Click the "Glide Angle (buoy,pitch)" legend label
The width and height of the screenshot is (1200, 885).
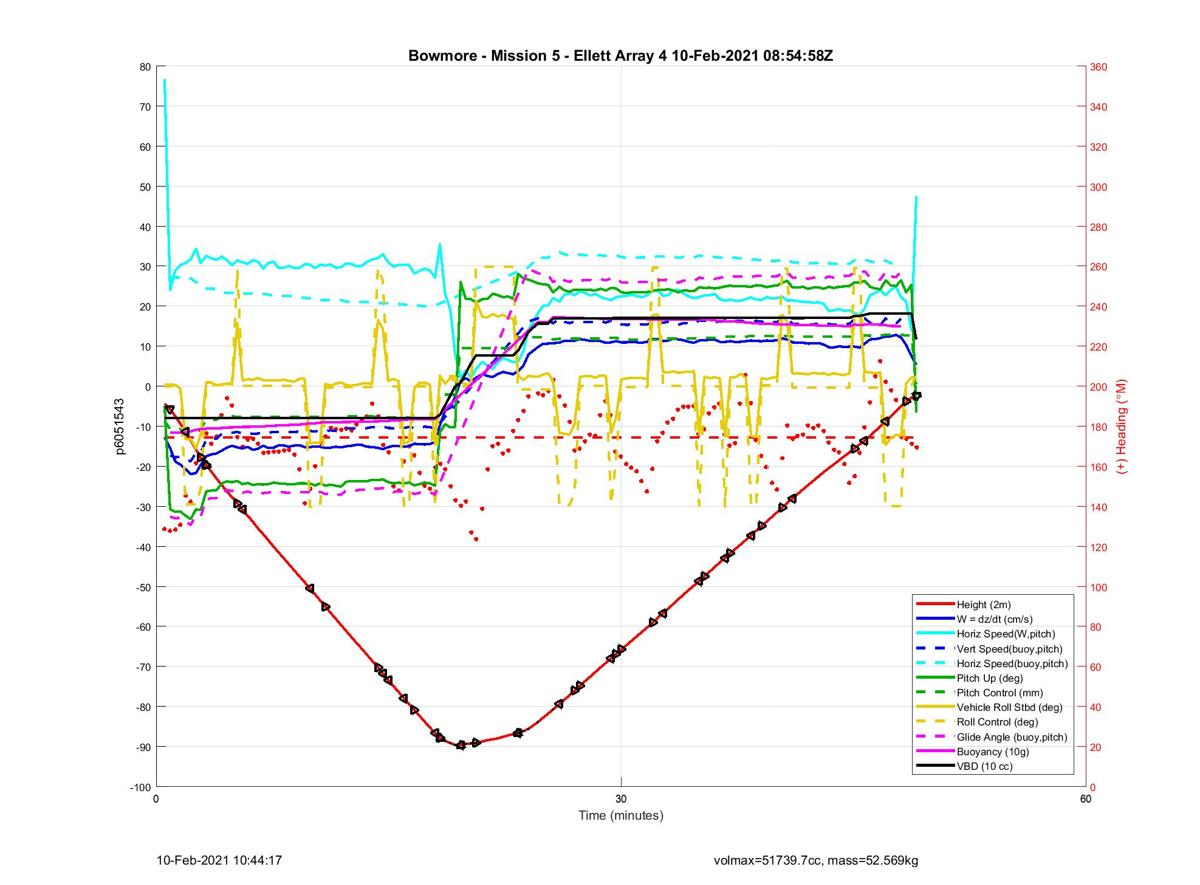pos(1012,737)
